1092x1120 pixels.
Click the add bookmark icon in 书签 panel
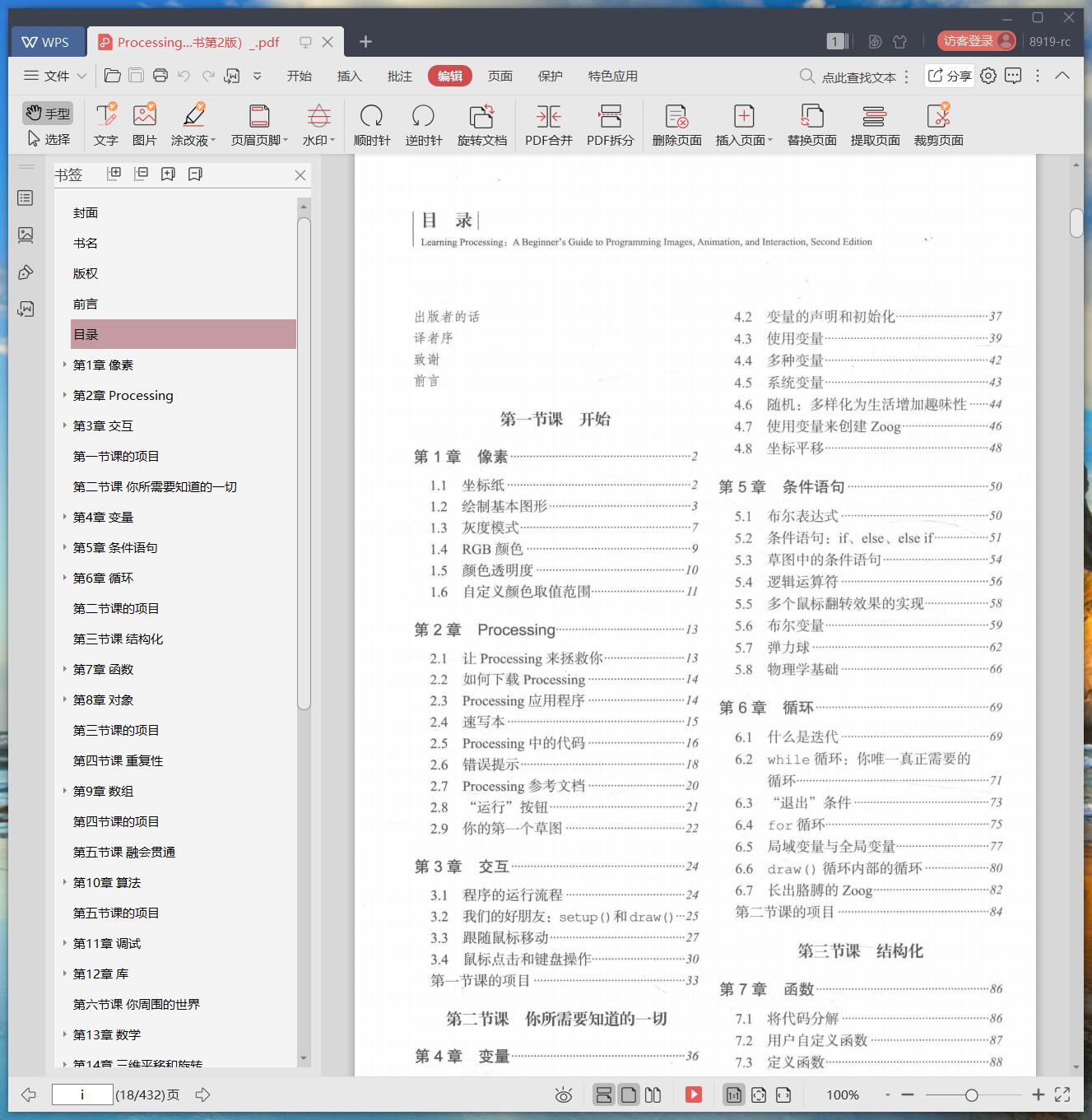168,174
